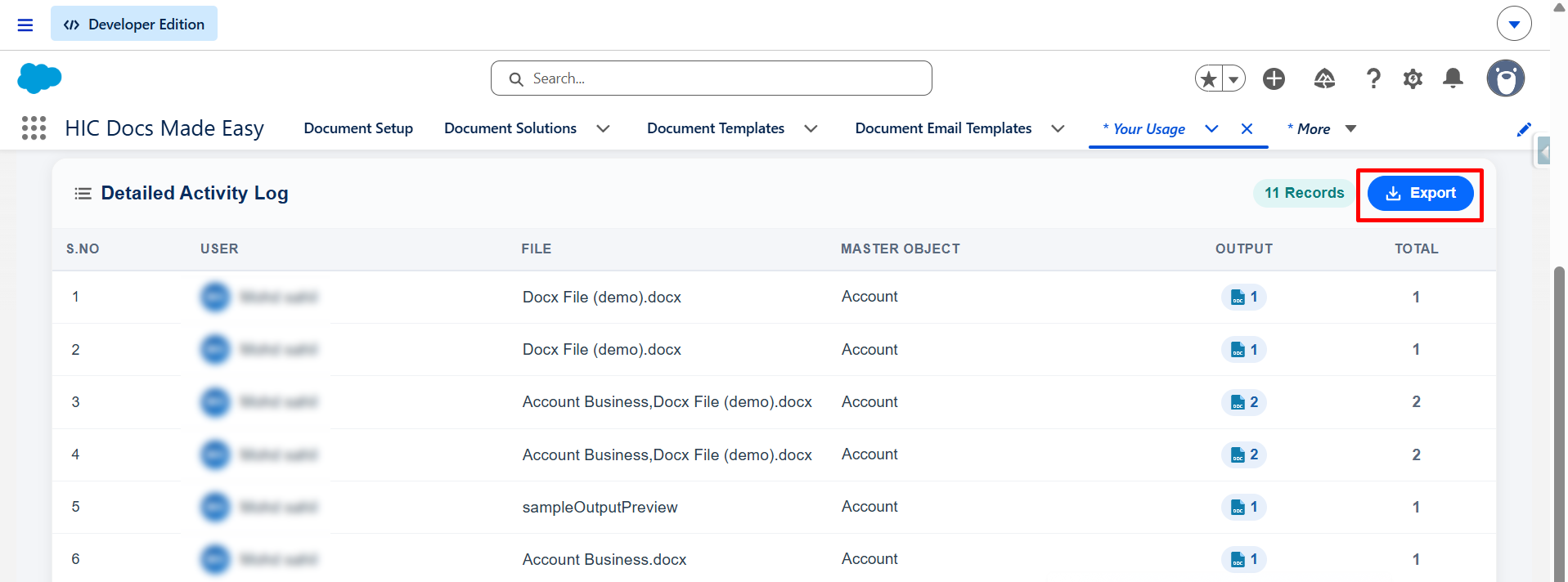Click the user avatar in row 3

coord(215,402)
